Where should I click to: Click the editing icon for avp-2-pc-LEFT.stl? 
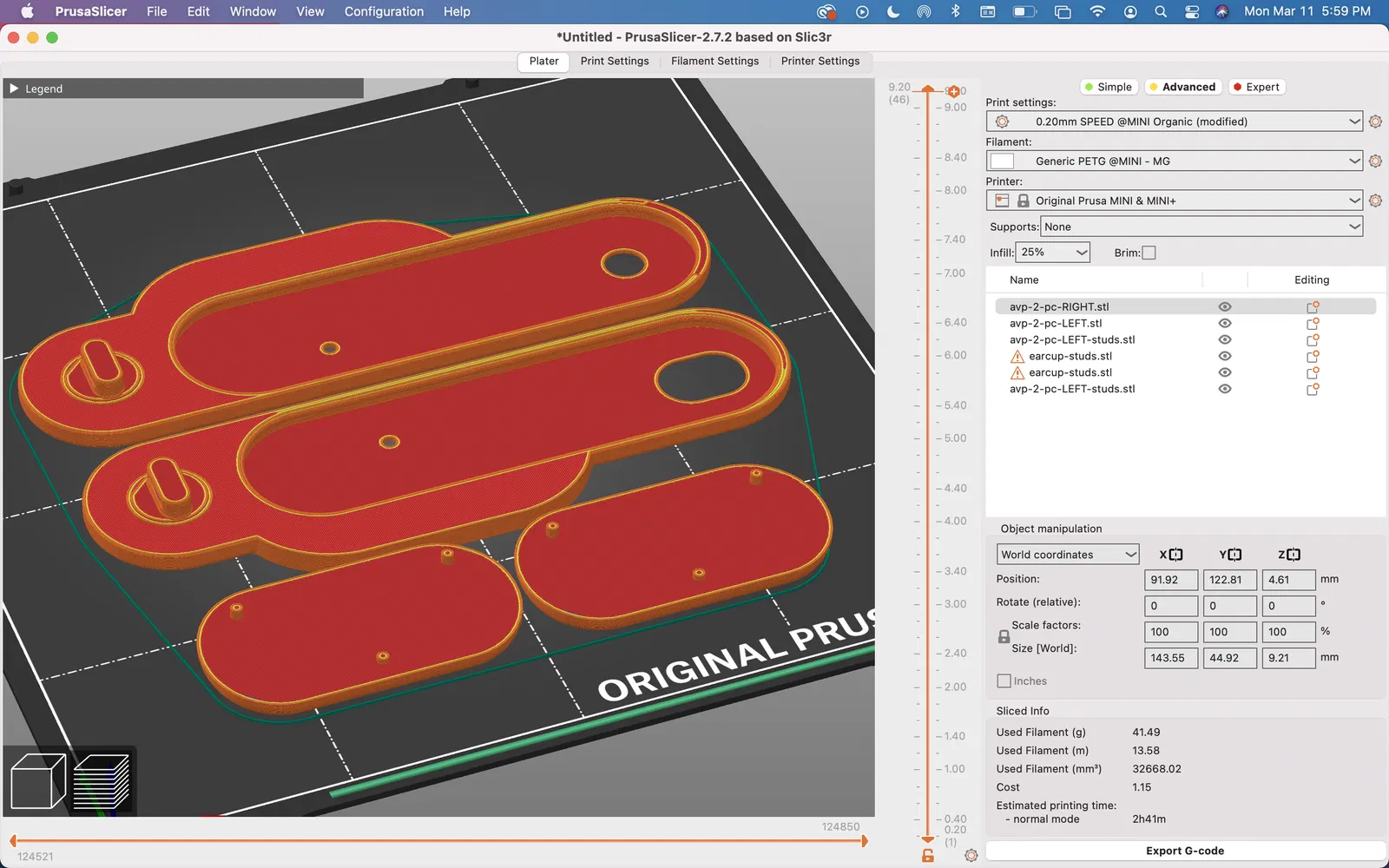tap(1313, 324)
